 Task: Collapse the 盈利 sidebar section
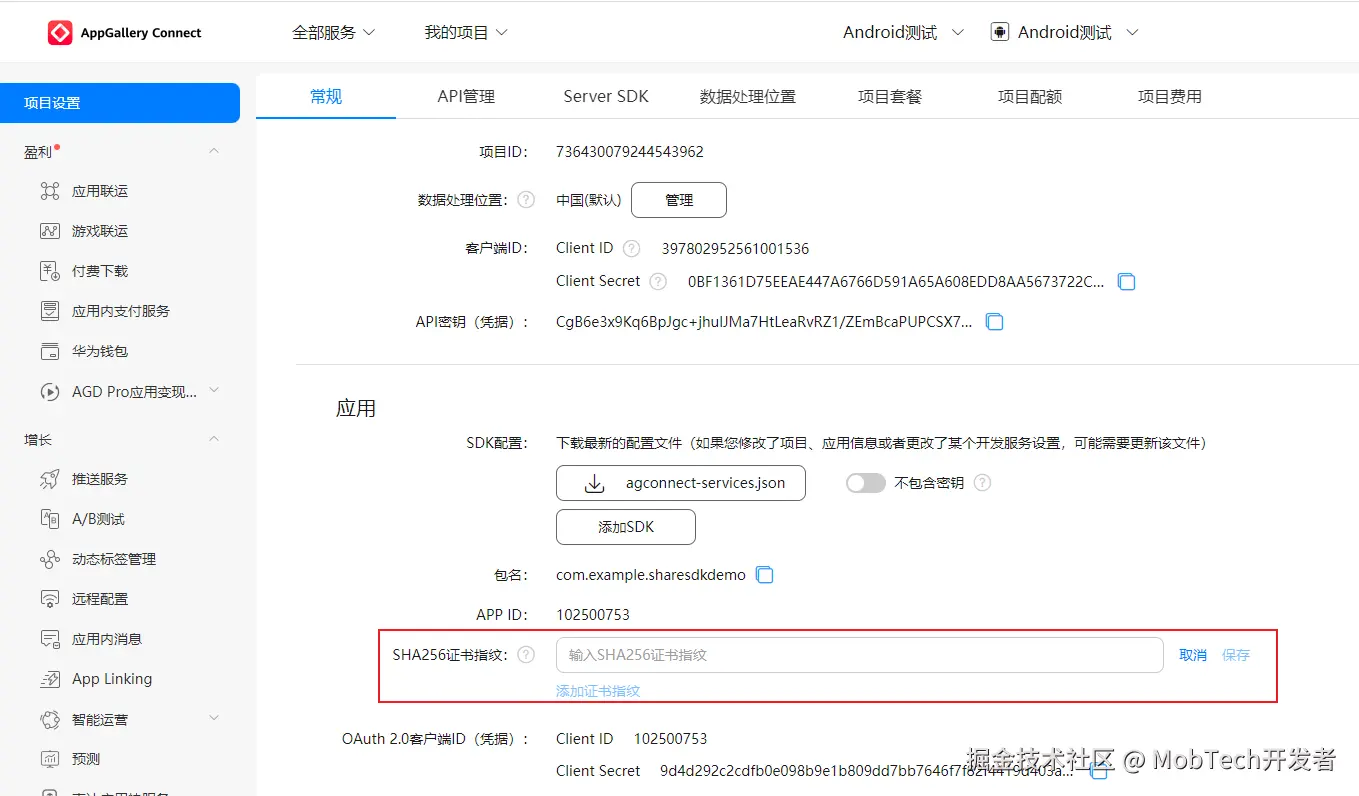pos(213,151)
